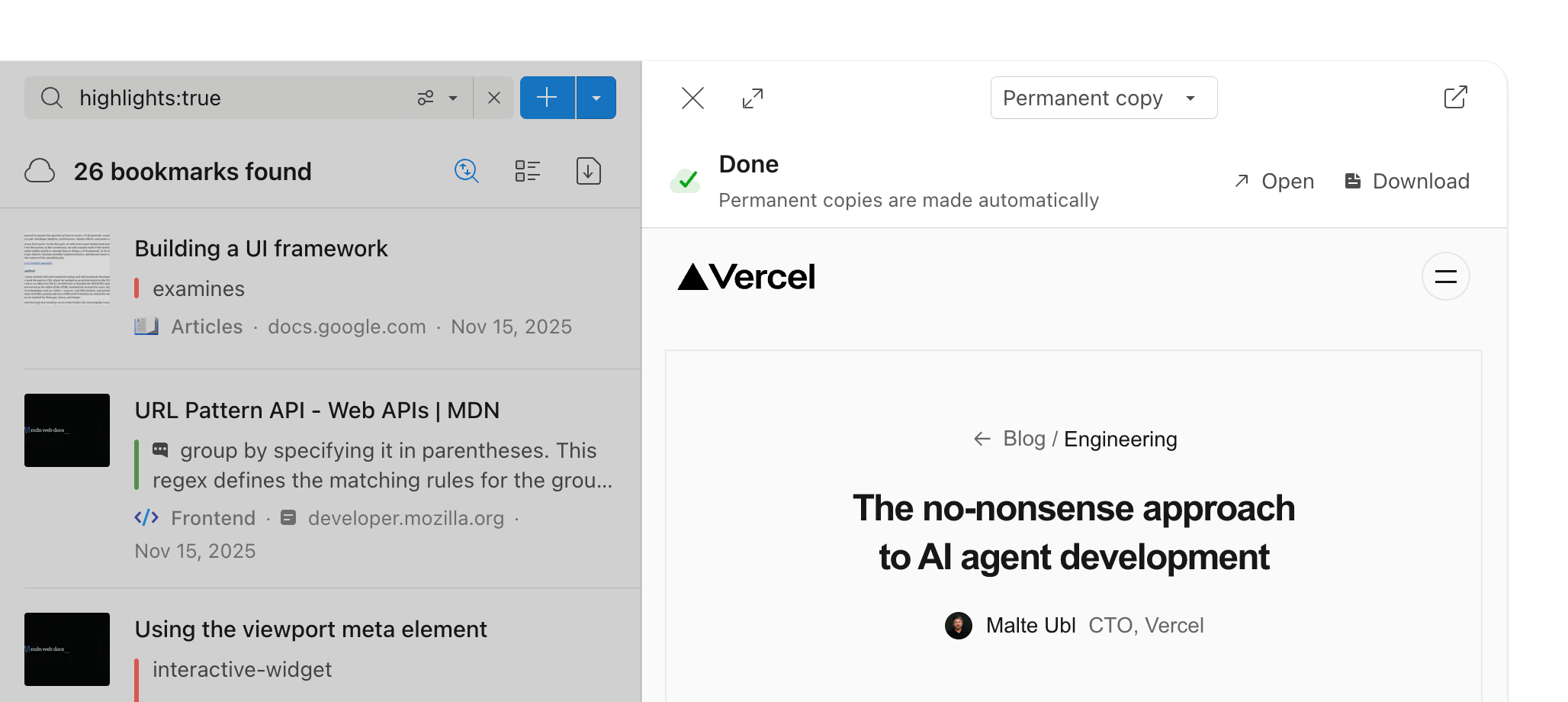Open the Vercel hamburger menu
This screenshot has height=702, width=1568.
pos(1445,276)
